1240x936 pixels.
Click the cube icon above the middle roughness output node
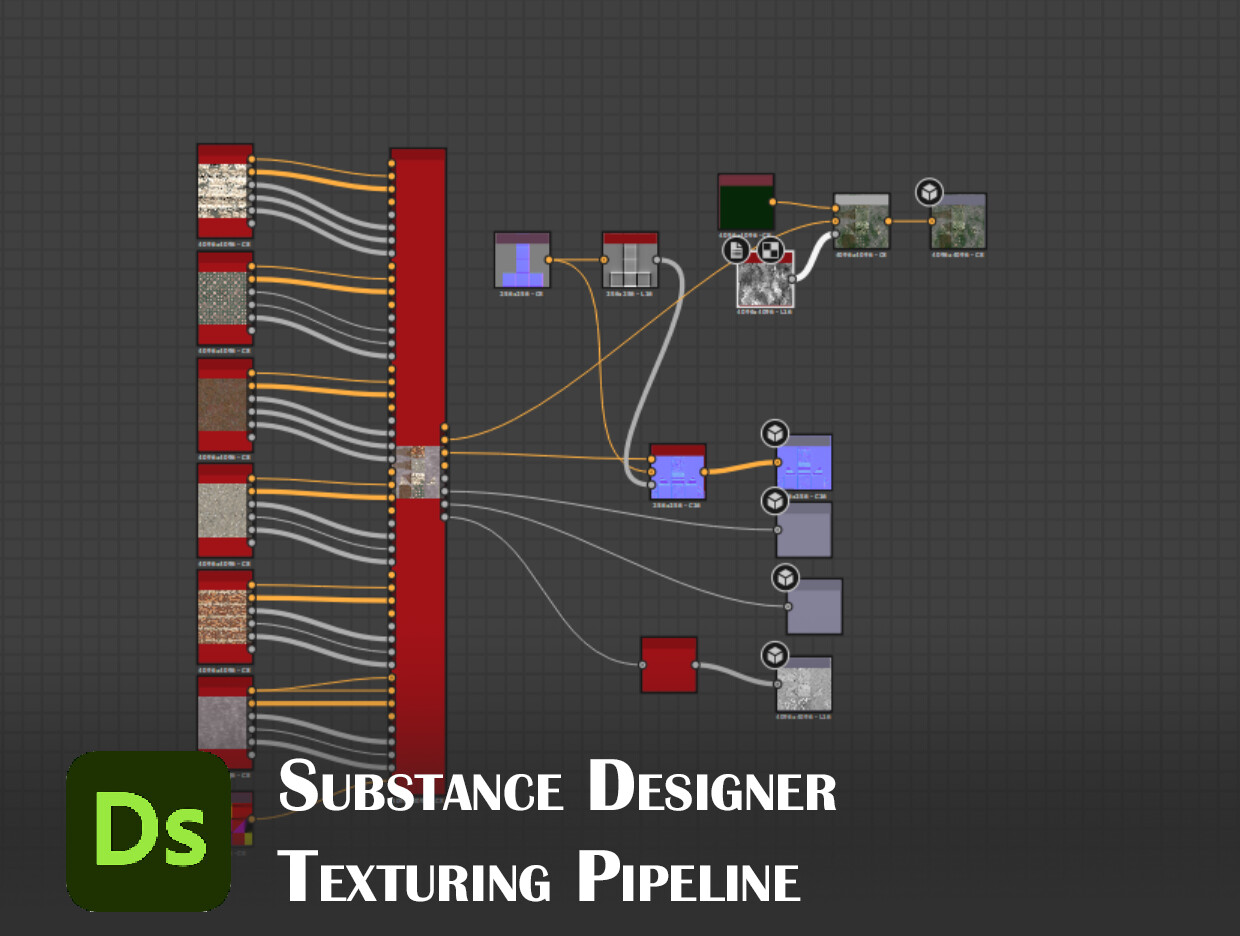[x=786, y=578]
